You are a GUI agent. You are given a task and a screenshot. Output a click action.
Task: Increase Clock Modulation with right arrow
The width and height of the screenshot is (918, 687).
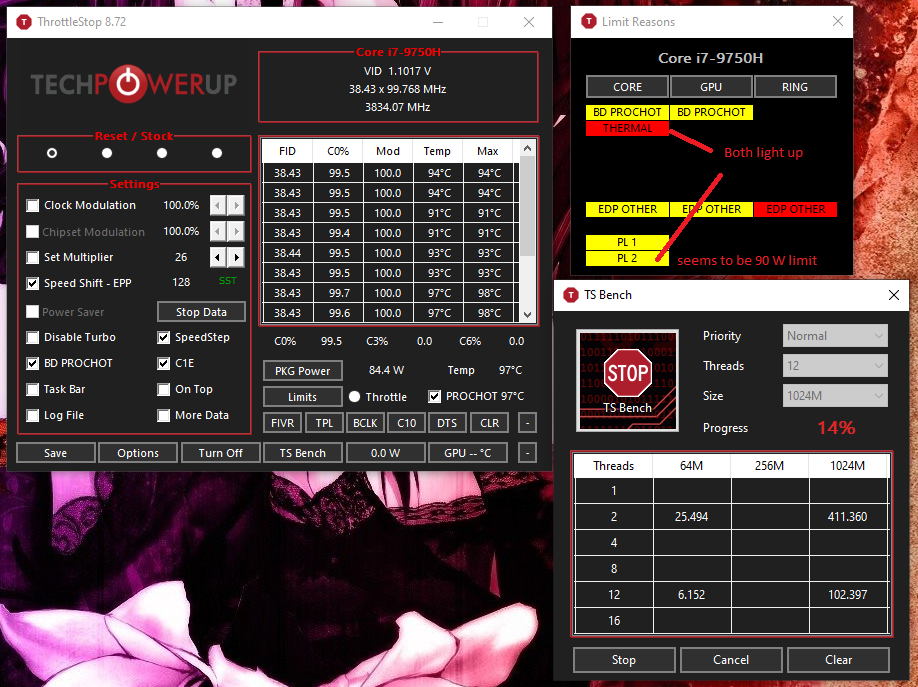click(x=236, y=206)
